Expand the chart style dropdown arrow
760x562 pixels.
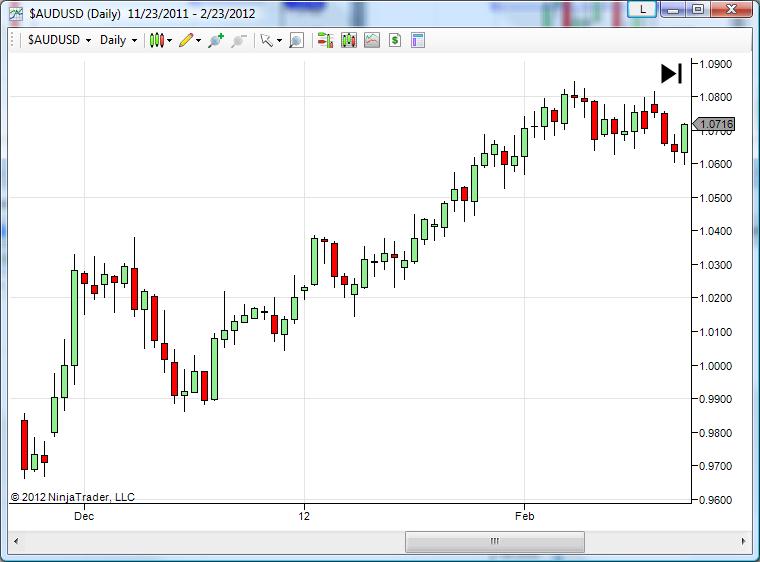click(x=170, y=41)
